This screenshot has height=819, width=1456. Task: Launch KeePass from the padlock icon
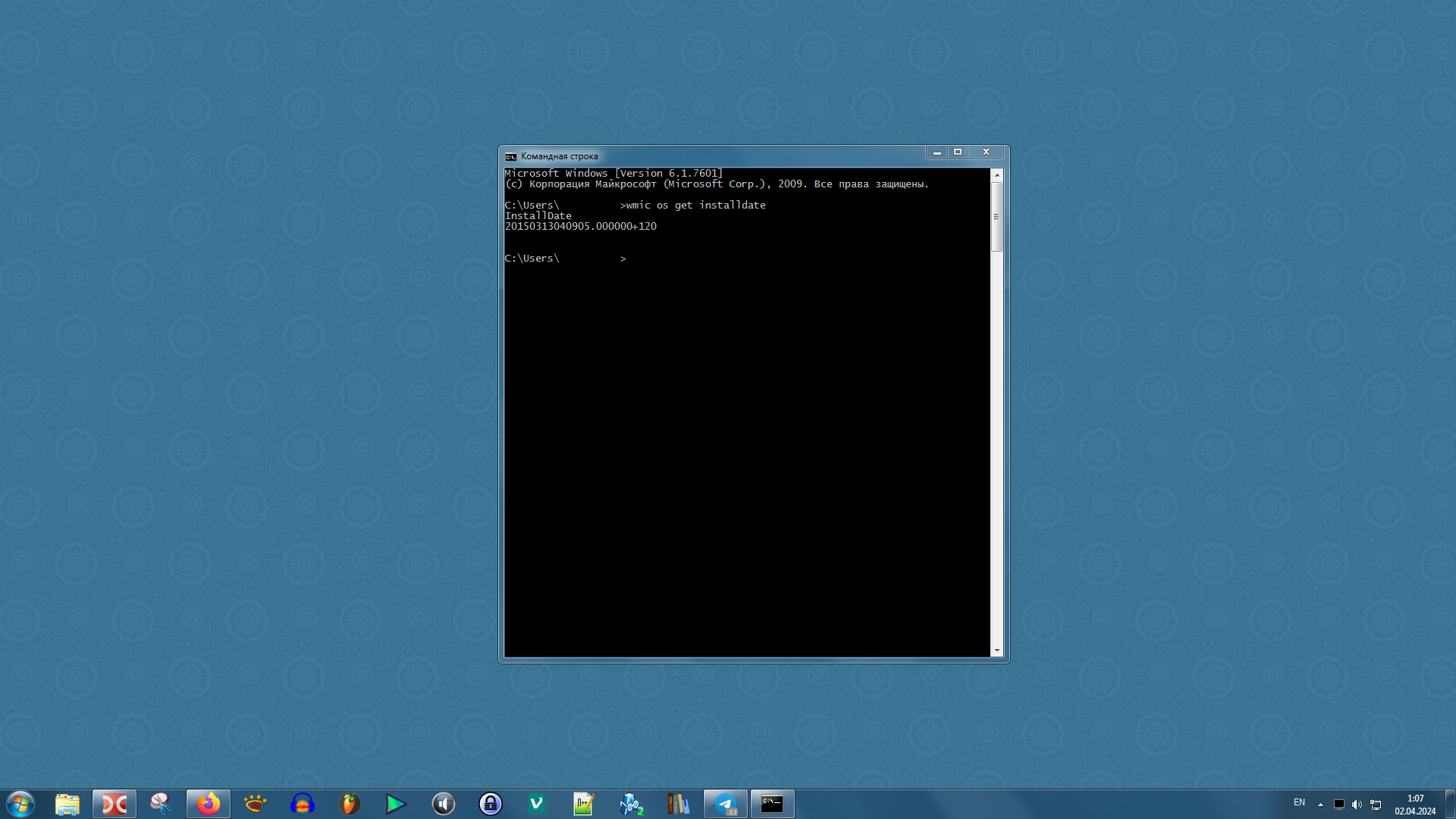491,804
